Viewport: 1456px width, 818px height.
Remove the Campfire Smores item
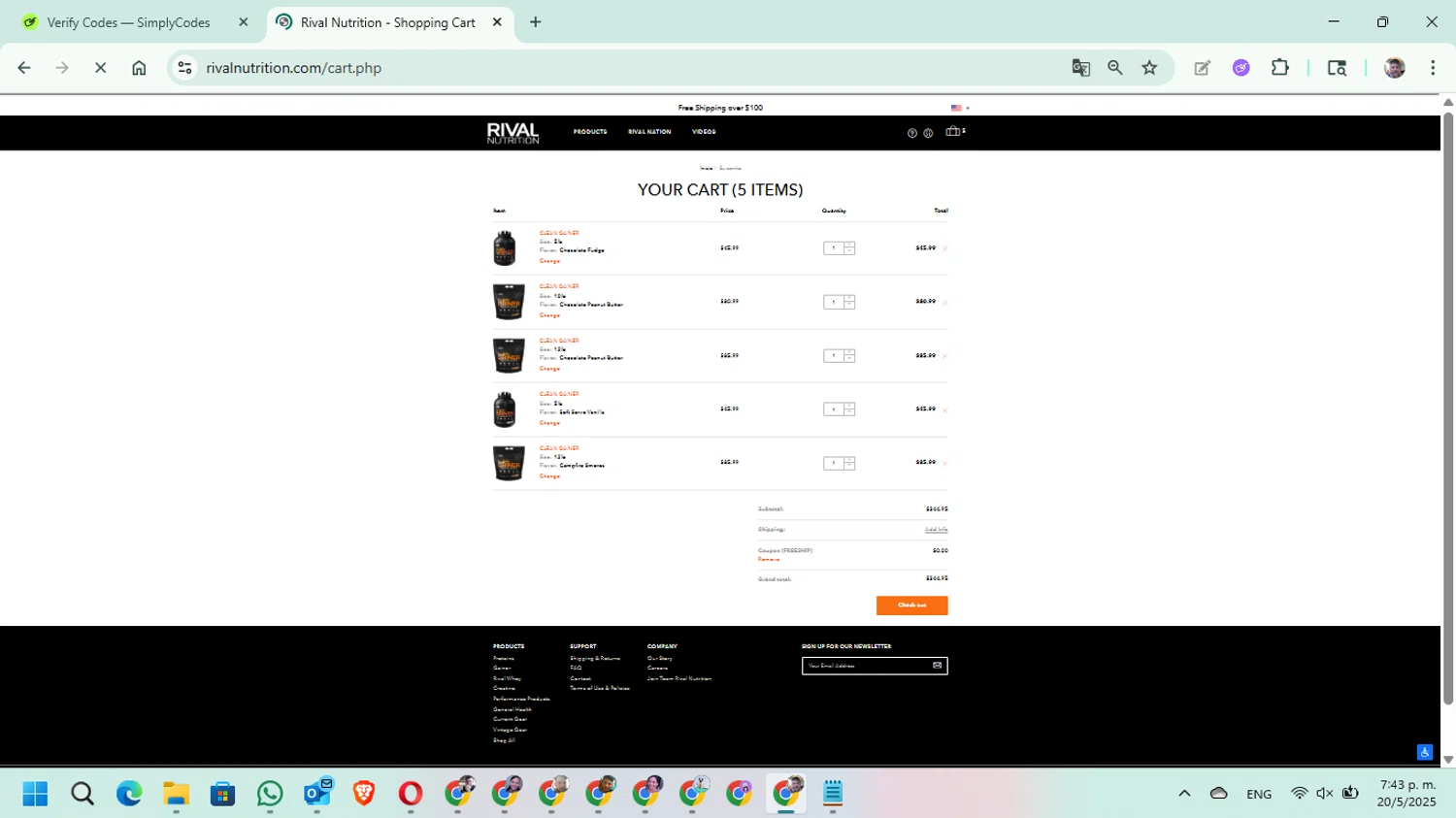945,463
